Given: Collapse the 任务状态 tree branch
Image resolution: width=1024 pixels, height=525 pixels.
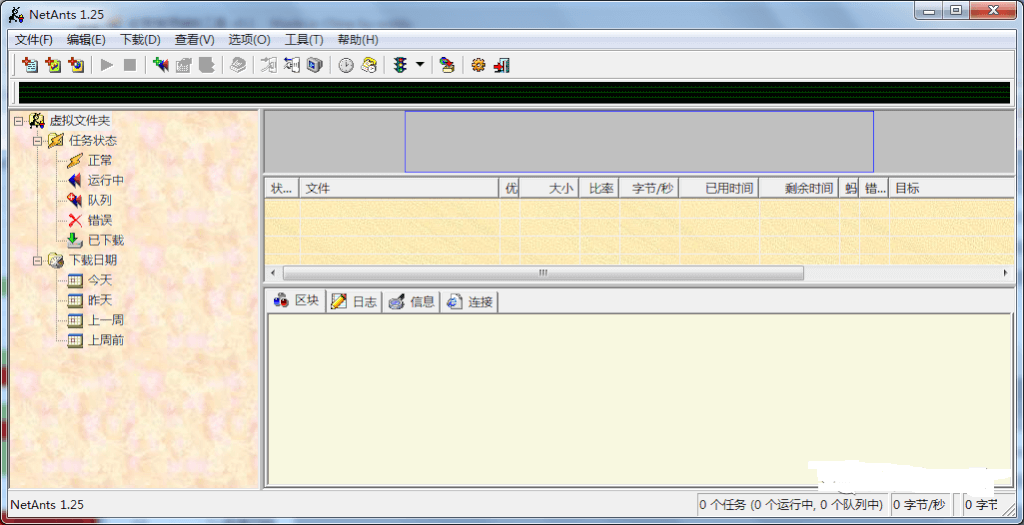Looking at the screenshot, I should pos(38,141).
